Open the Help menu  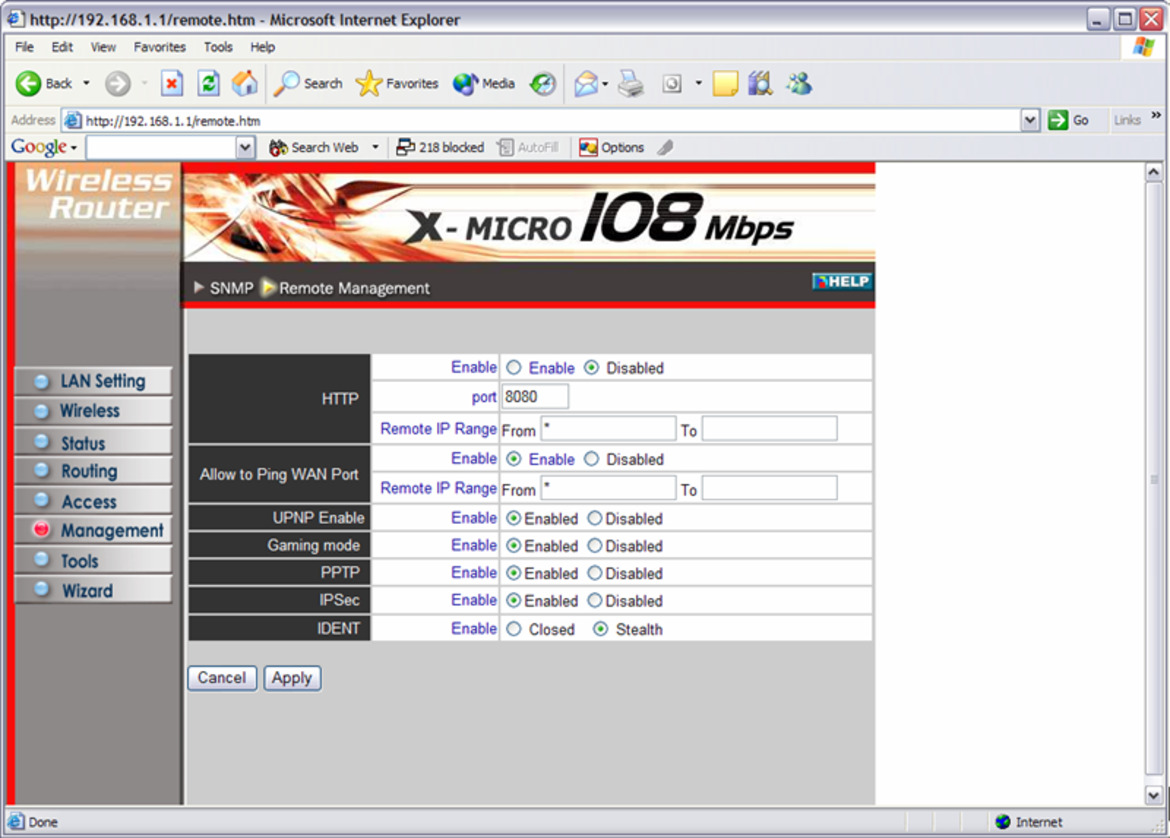coord(262,47)
